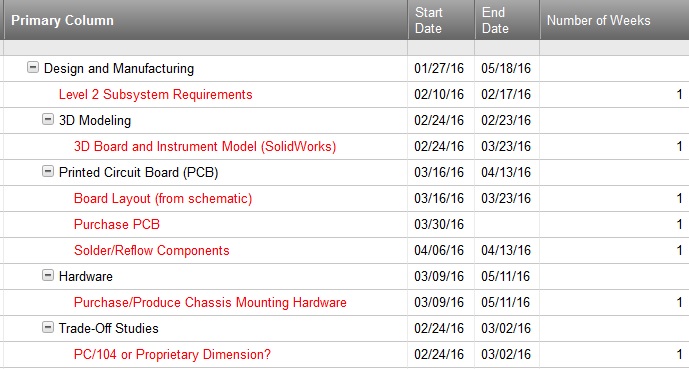This screenshot has height=369, width=689.
Task: Collapse the Printed Circuit Board (PCB) section
Action: click(x=48, y=171)
